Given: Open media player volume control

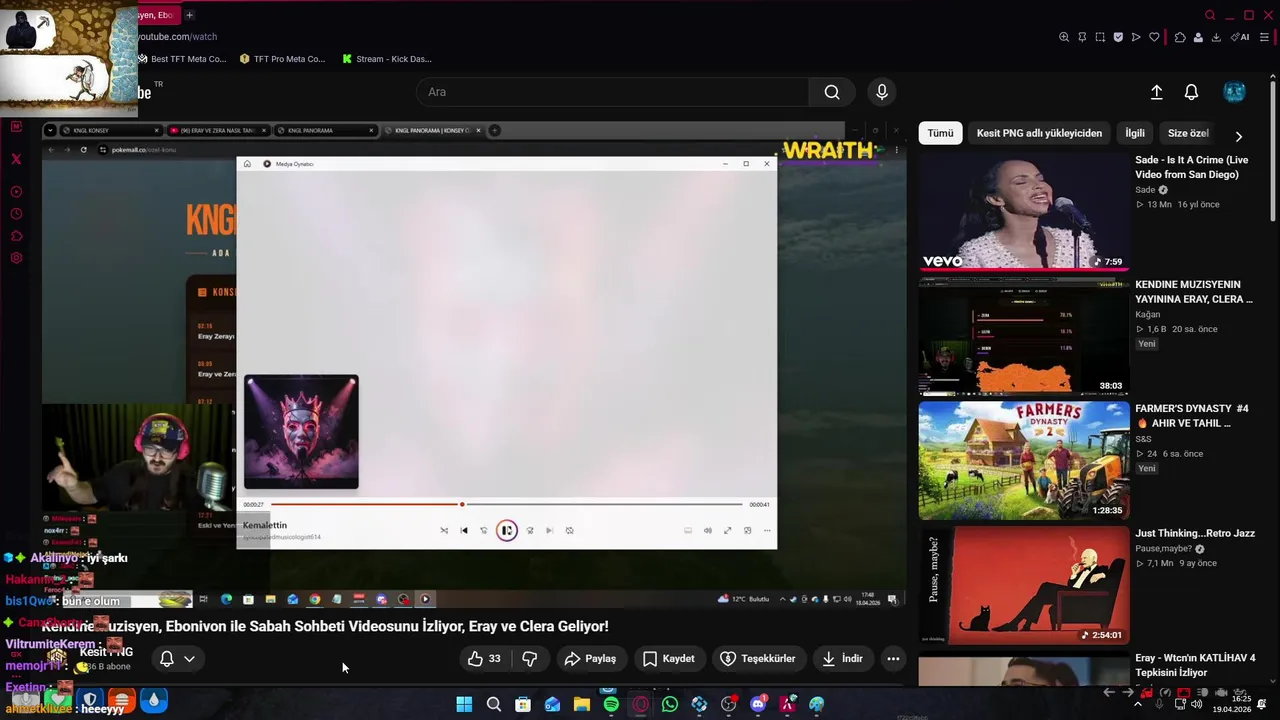Looking at the screenshot, I should (708, 531).
